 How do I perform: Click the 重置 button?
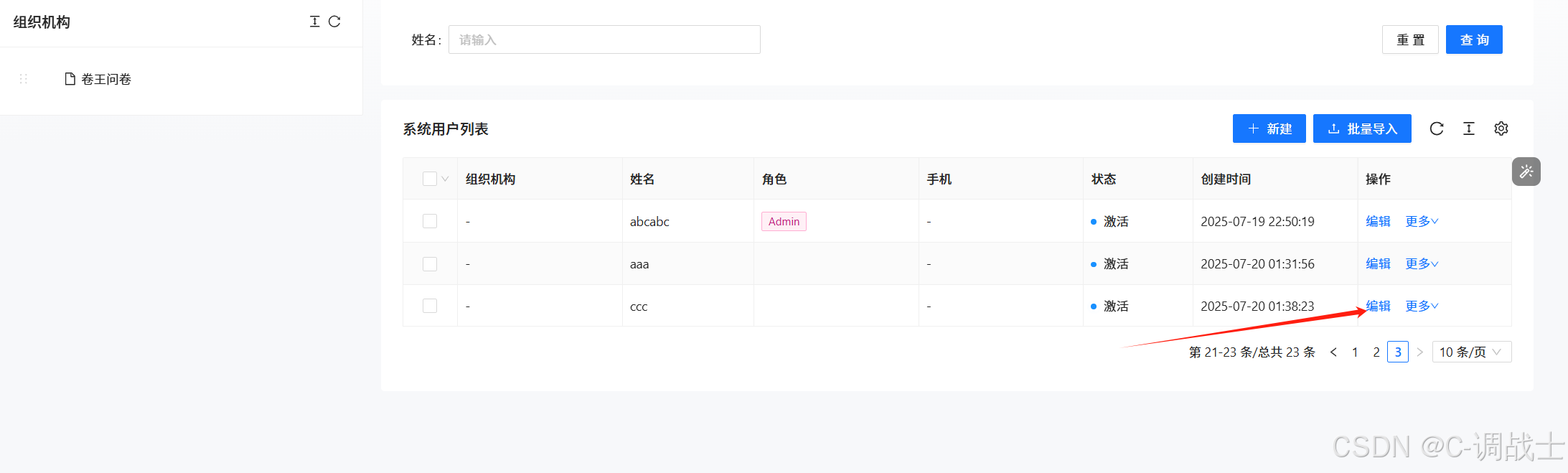coord(1410,39)
